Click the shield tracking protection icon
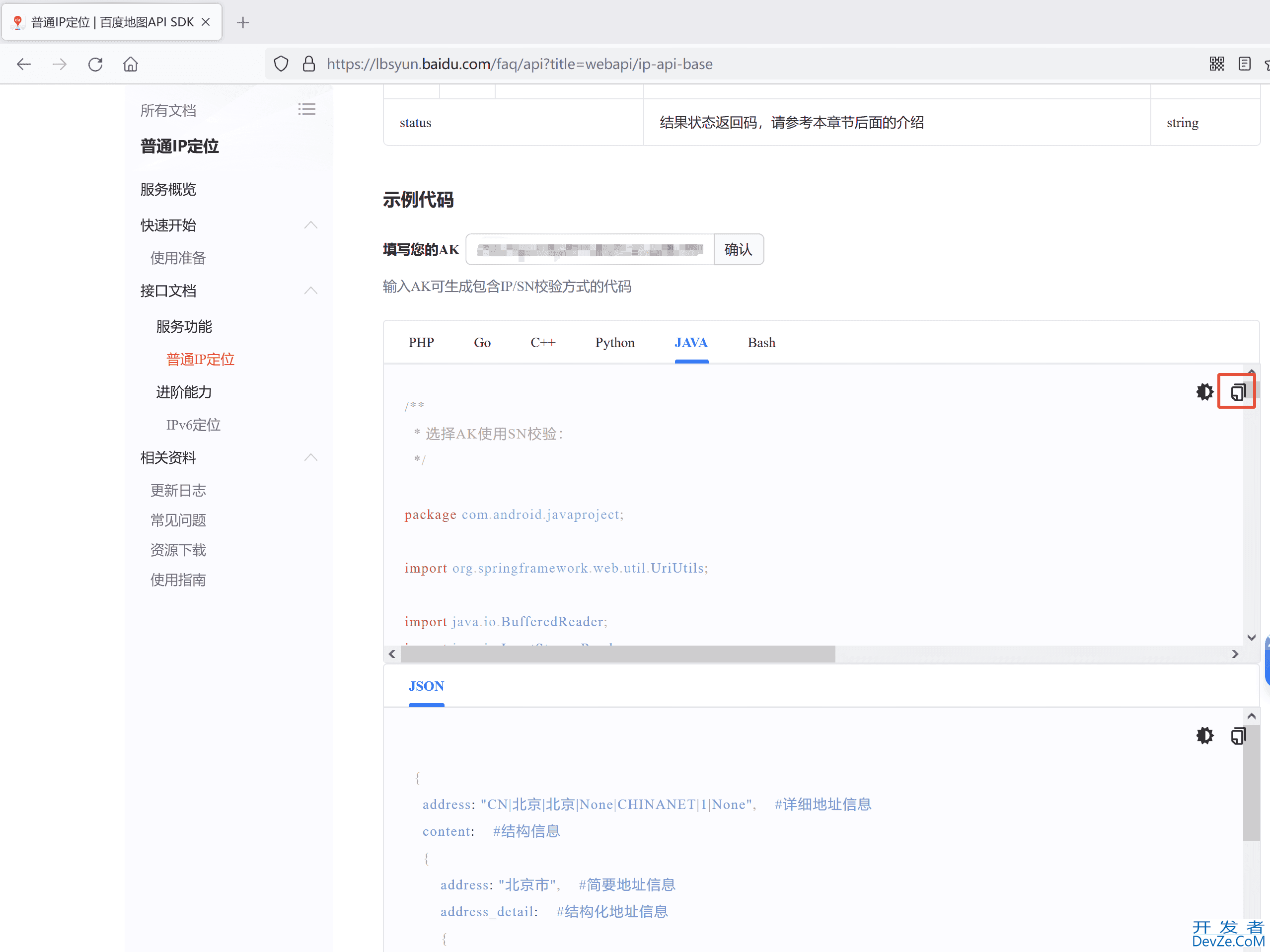The height and width of the screenshot is (952, 1270). coord(281,64)
